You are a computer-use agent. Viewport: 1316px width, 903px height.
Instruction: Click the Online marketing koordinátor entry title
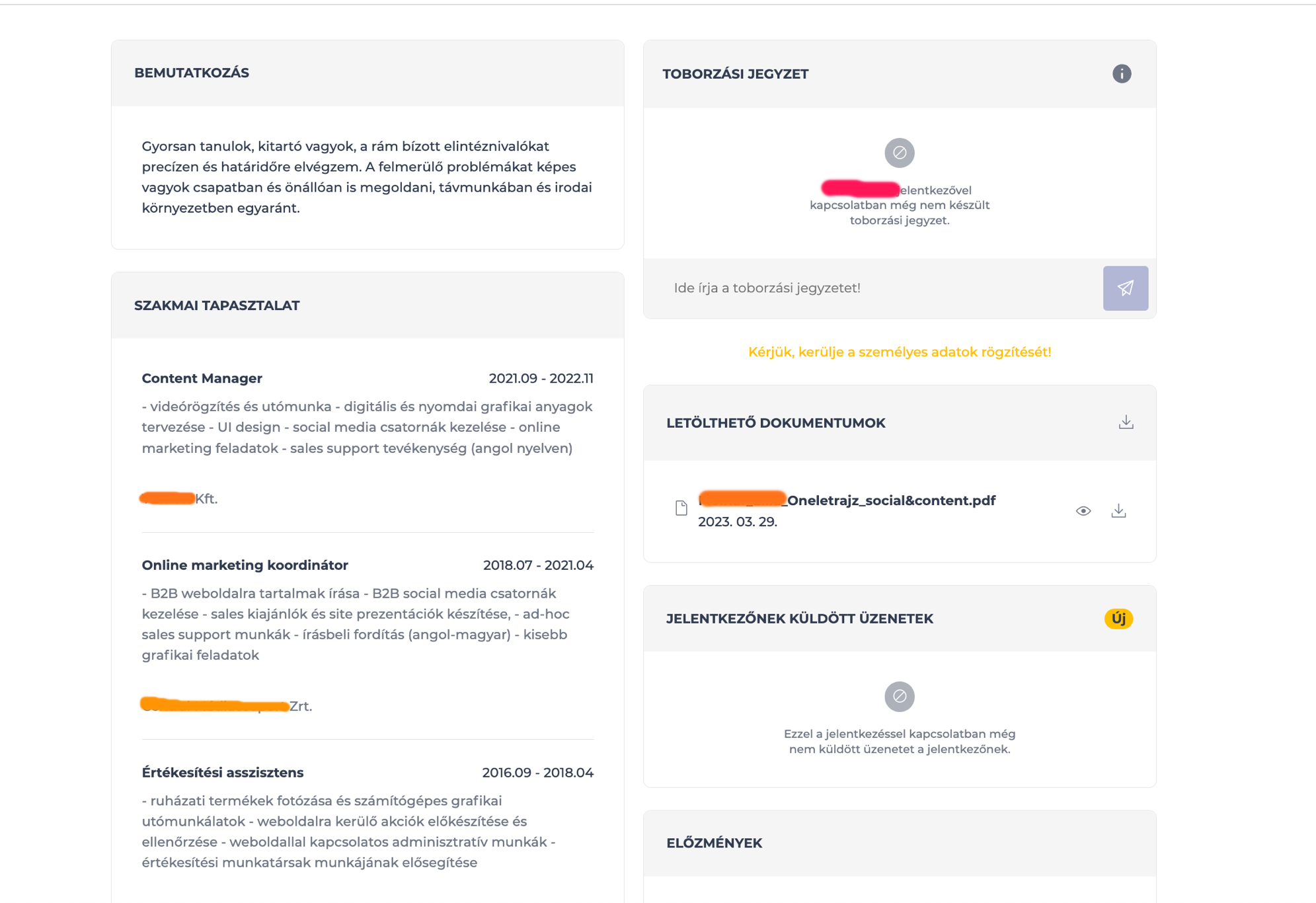coord(245,565)
